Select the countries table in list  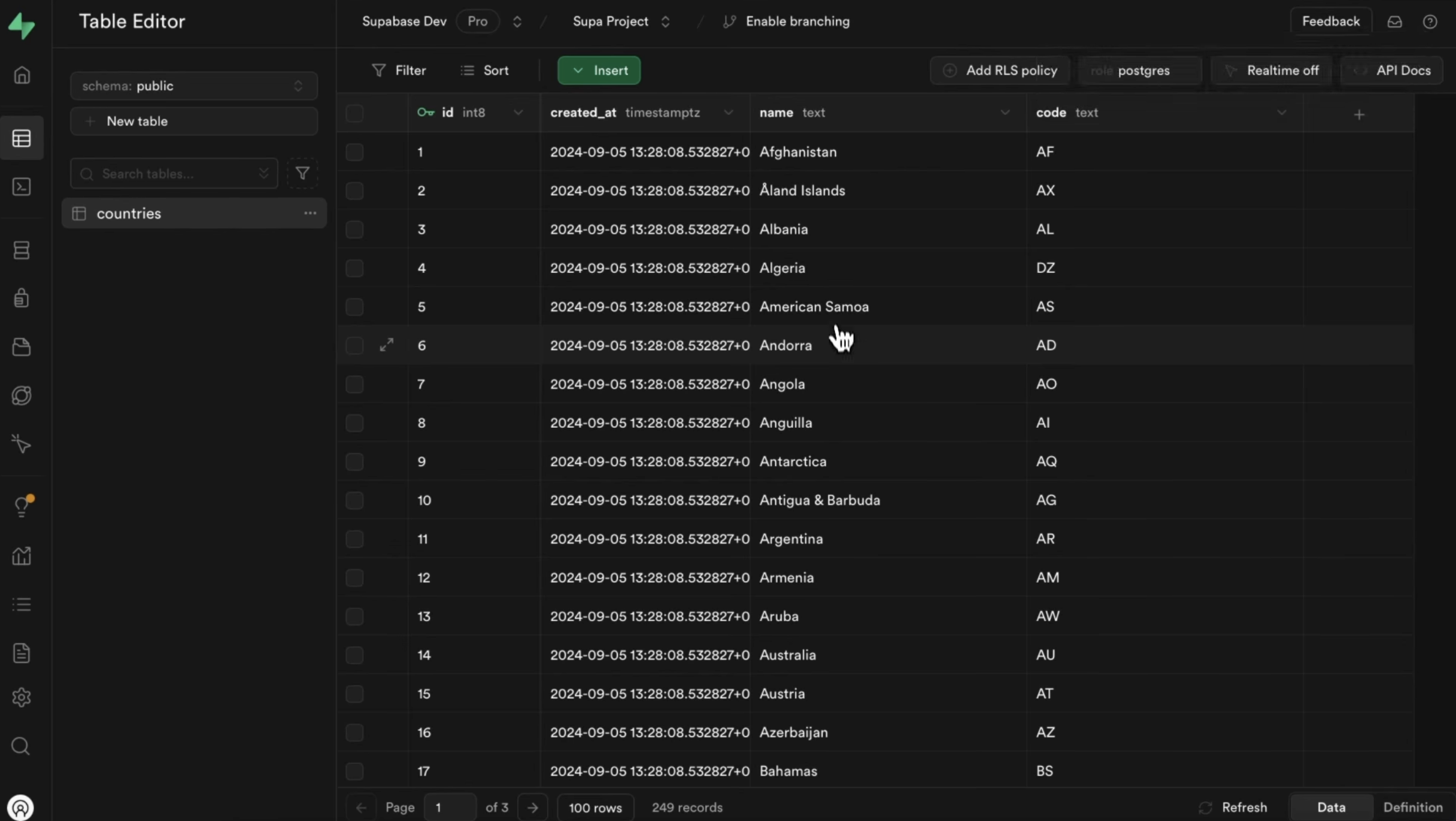pyautogui.click(x=129, y=214)
